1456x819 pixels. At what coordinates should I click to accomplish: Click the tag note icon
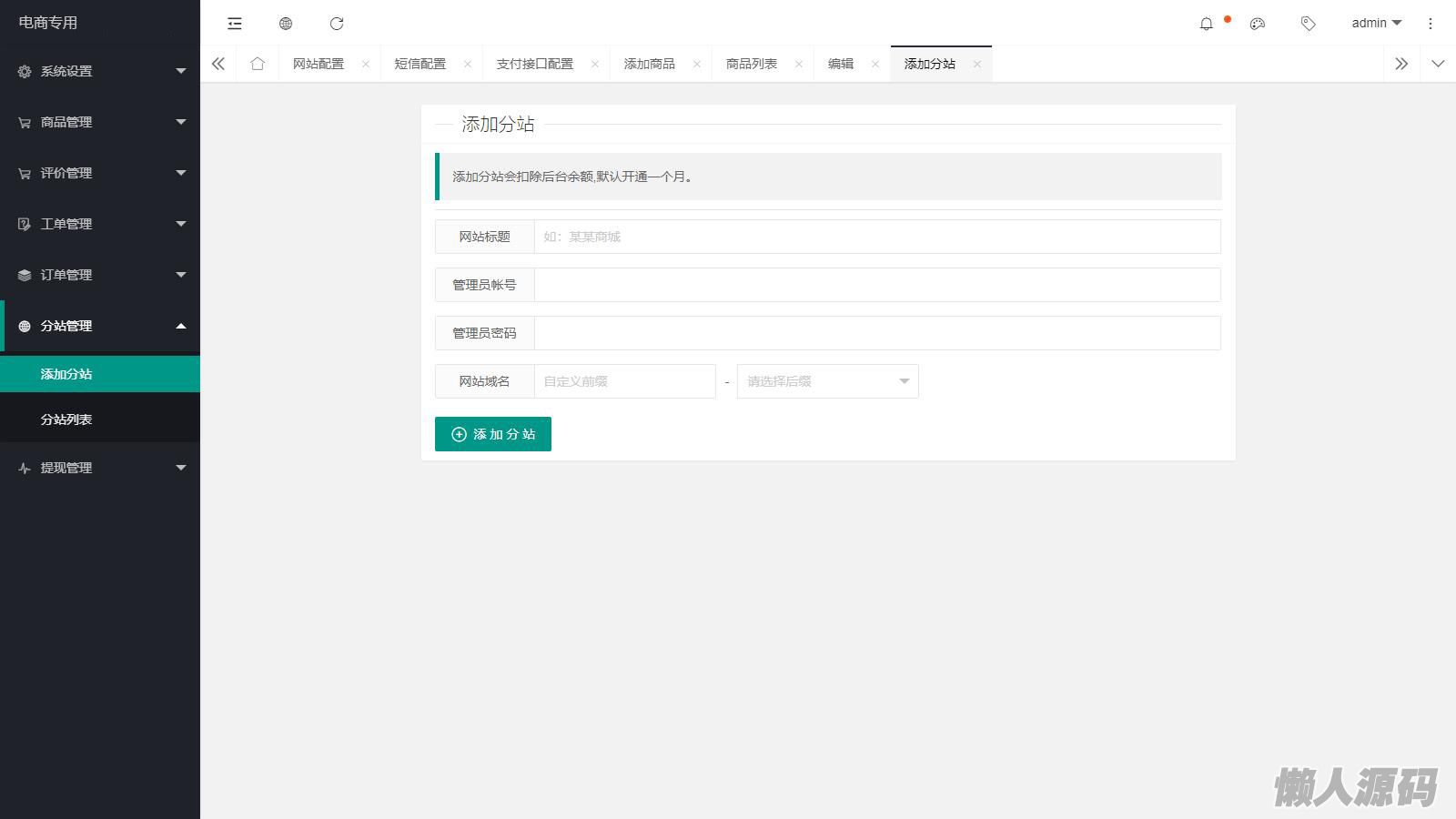pyautogui.click(x=1309, y=24)
